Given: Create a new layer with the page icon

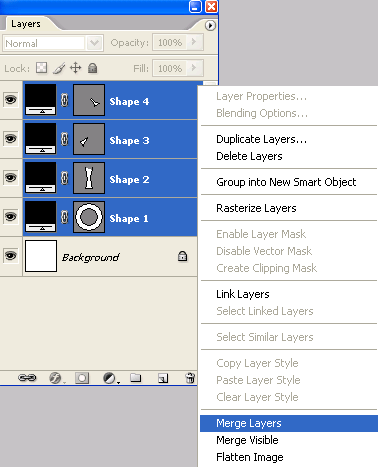Looking at the screenshot, I should click(163, 378).
